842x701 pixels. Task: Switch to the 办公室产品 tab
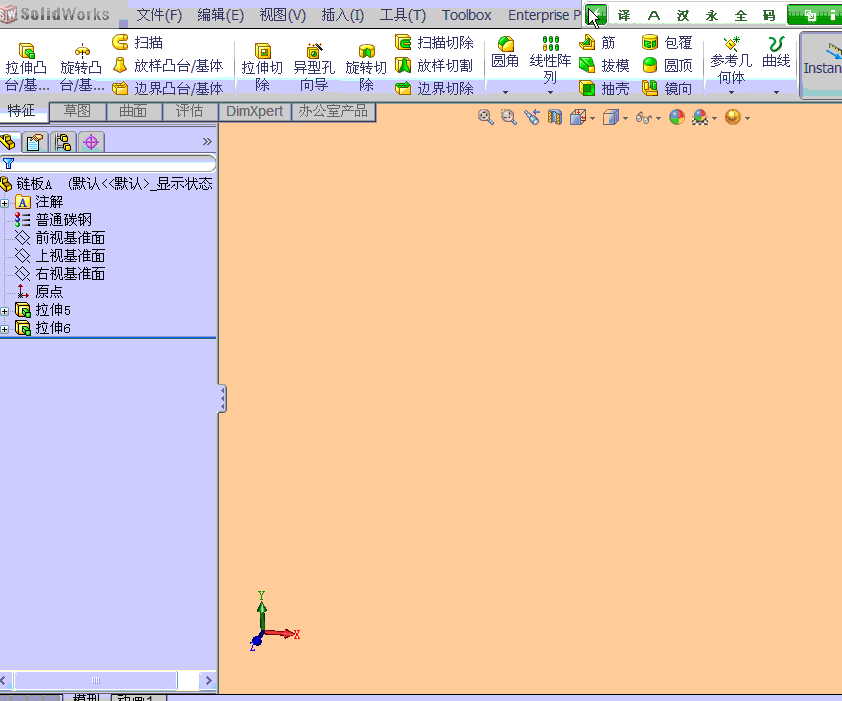click(x=333, y=111)
